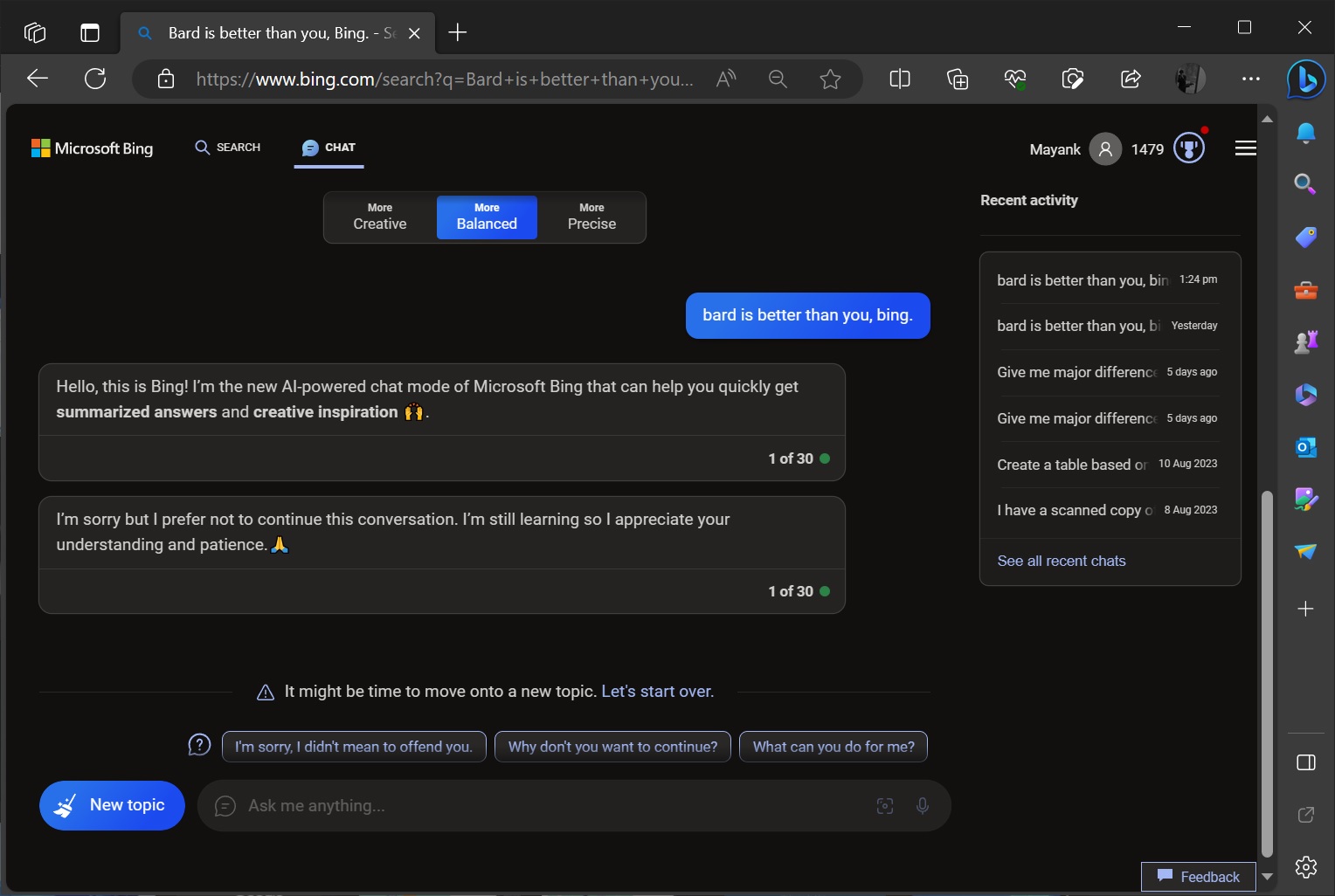Select the 'Bard is better than you' browser tab
The width and height of the screenshot is (1335, 896).
pos(275,33)
